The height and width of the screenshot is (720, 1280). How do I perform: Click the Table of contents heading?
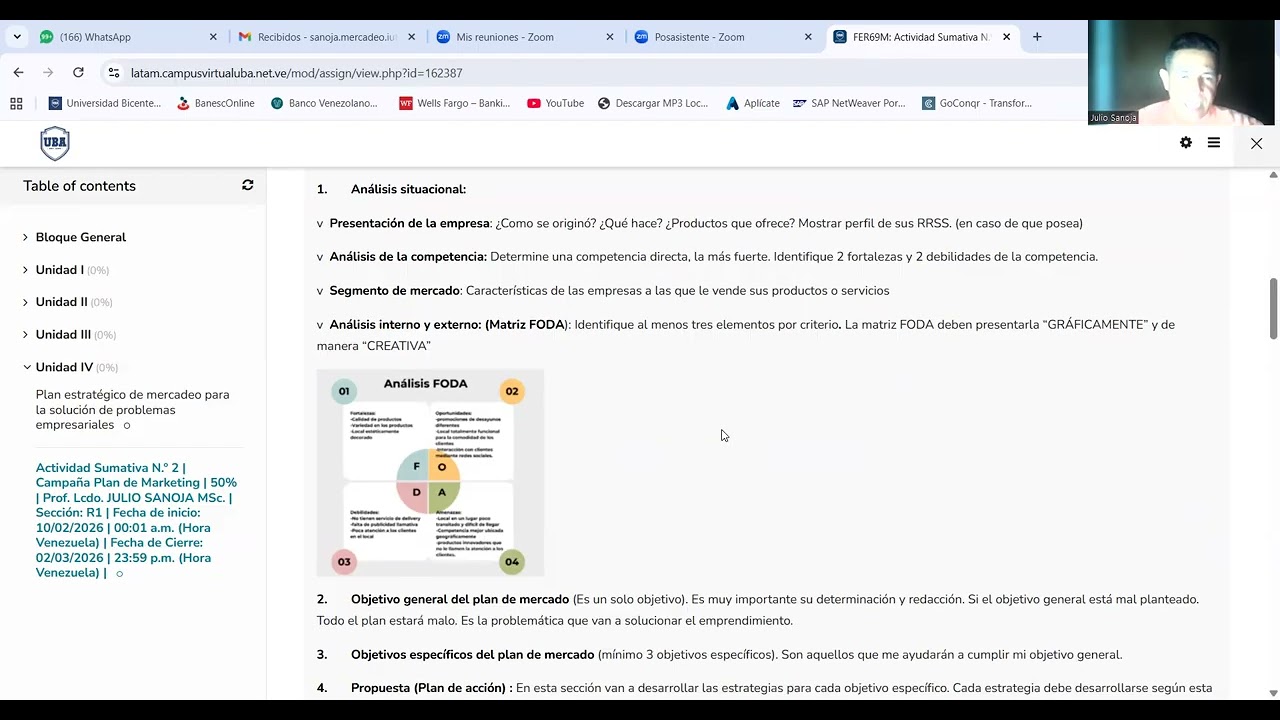pyautogui.click(x=79, y=186)
